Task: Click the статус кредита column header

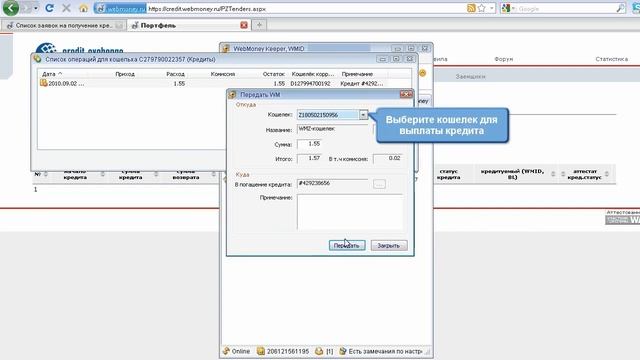Action: click(x=449, y=174)
